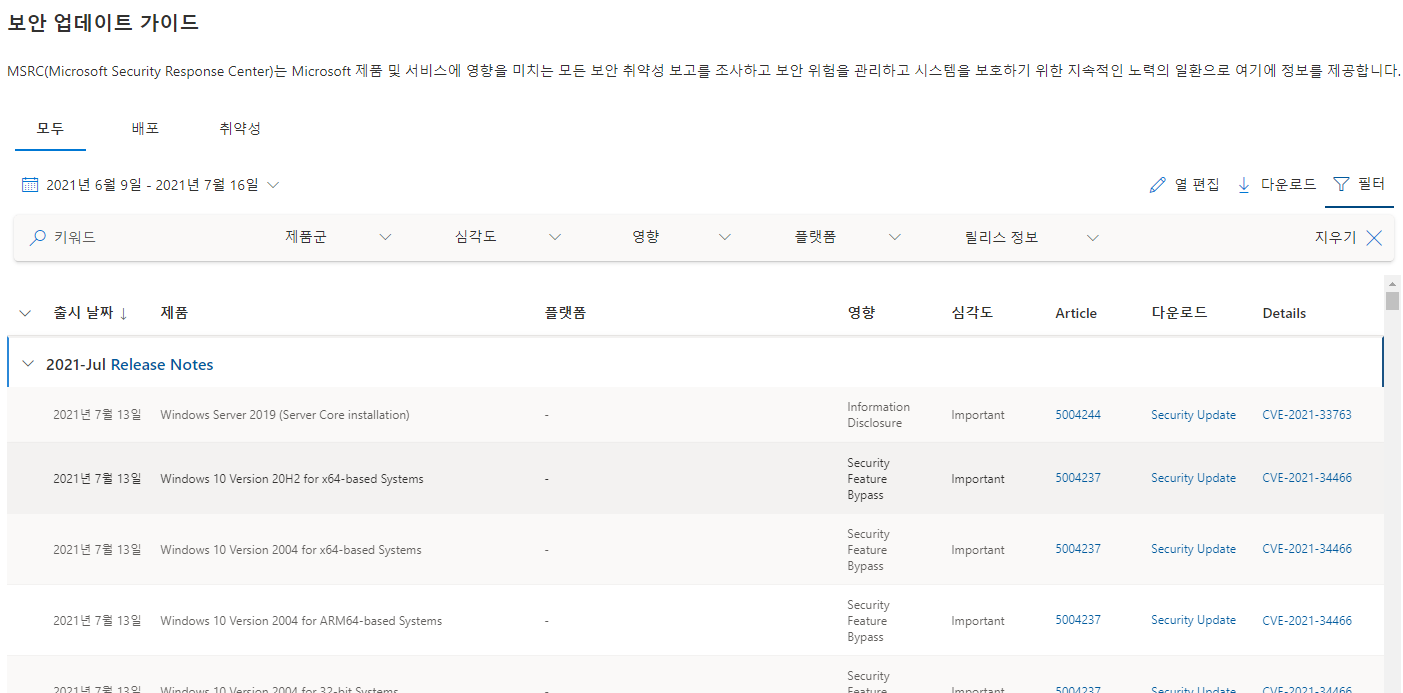Open CVE-2021-34466 in 20H2 x64 row
1403x693 pixels.
pos(1307,478)
